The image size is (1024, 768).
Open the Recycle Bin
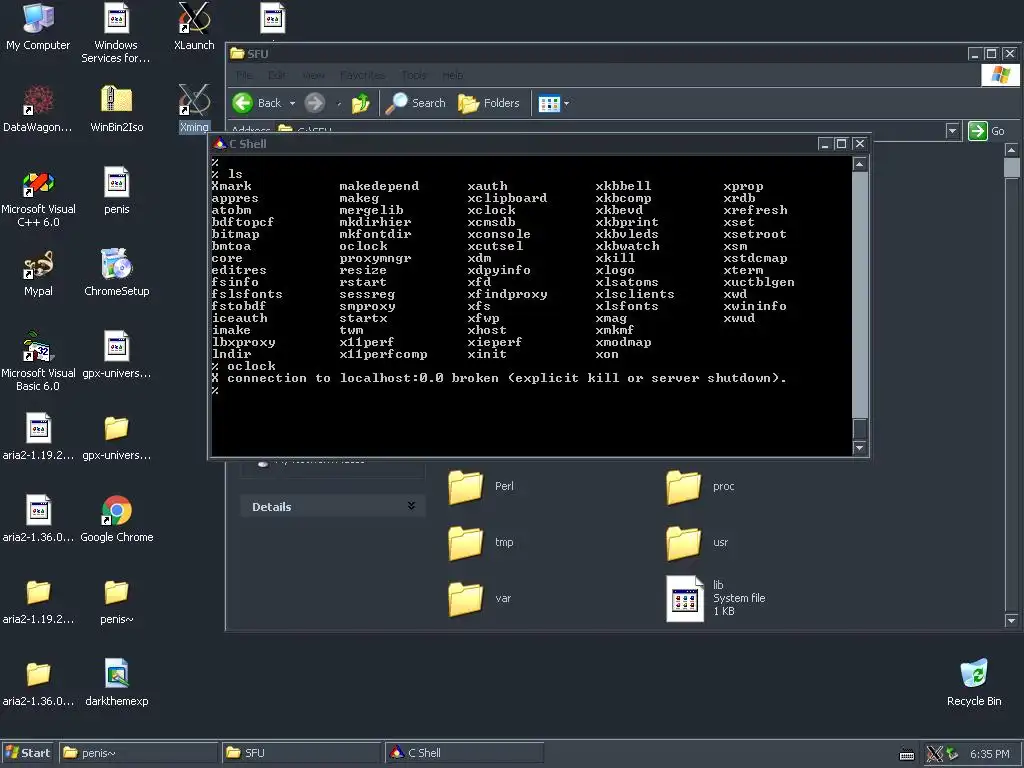click(974, 682)
